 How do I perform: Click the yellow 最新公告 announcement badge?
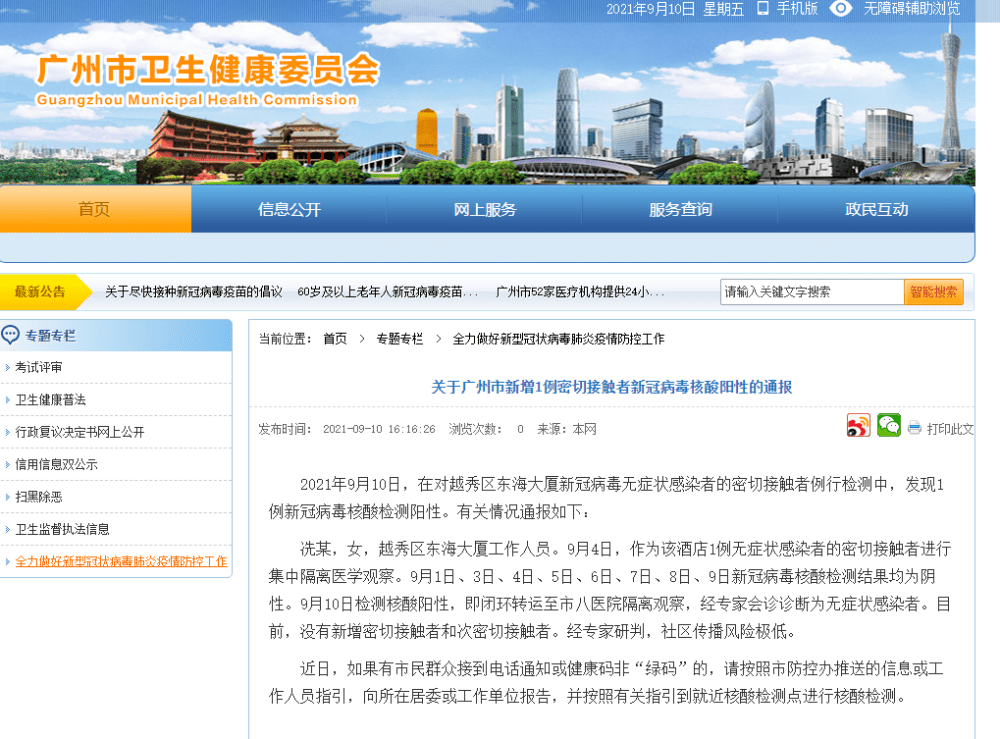pyautogui.click(x=41, y=292)
